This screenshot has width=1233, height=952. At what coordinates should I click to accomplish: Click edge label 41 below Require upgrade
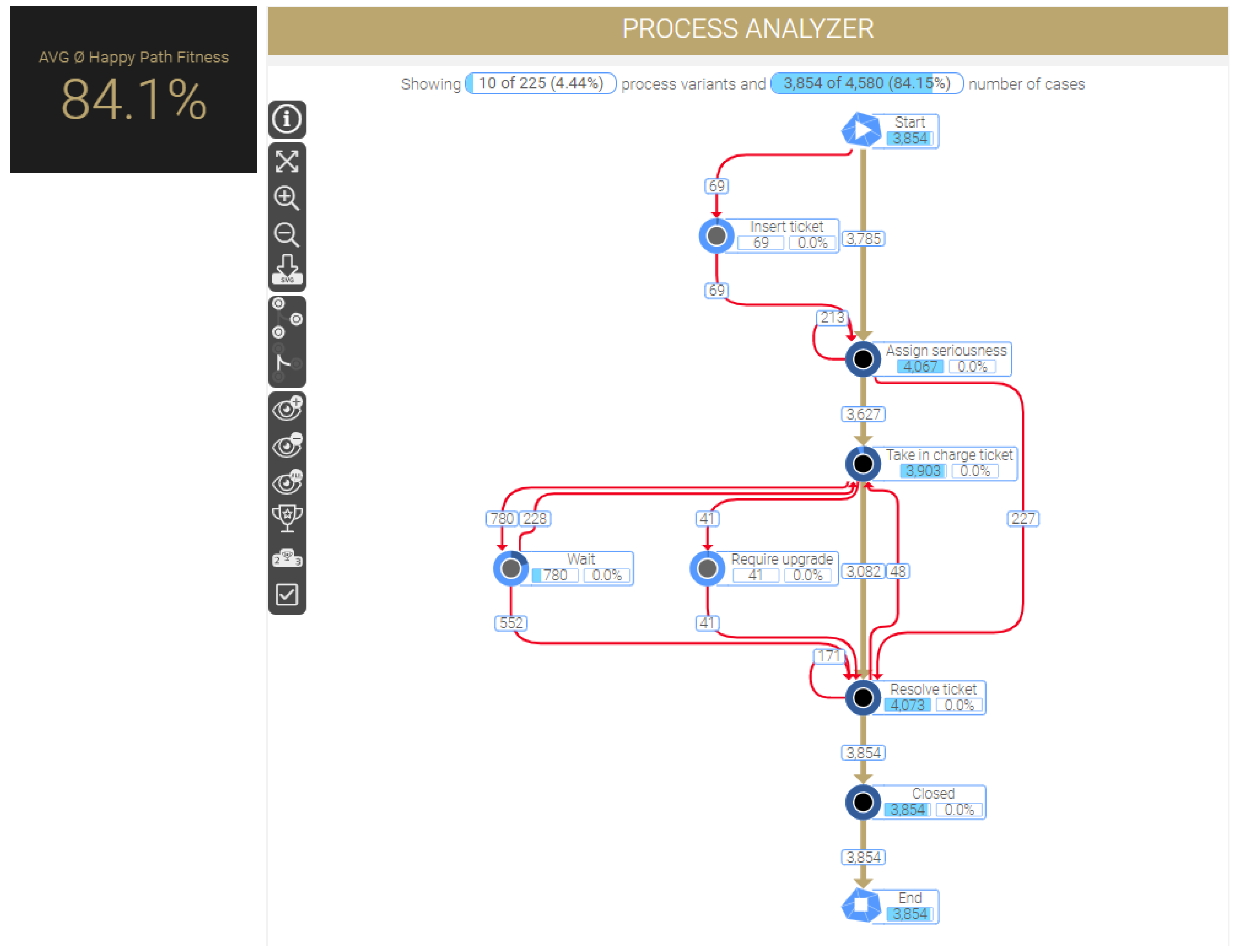pos(707,624)
